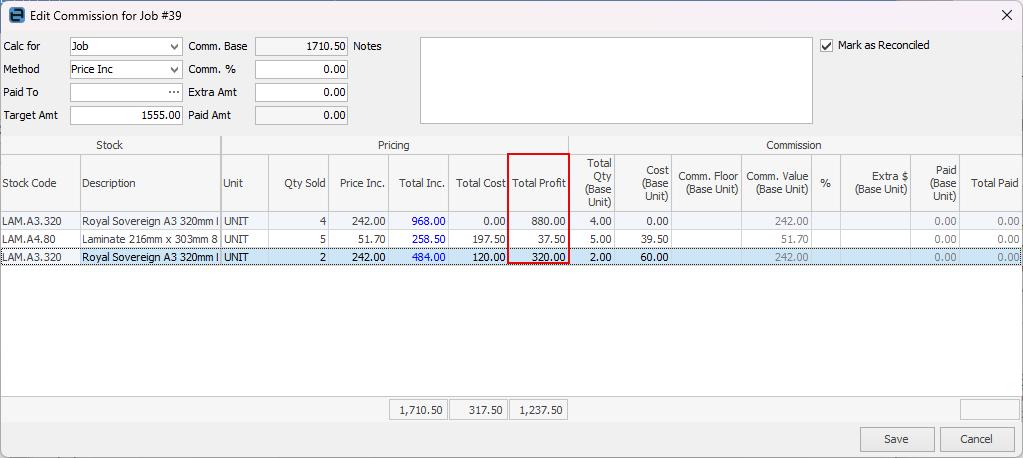Image resolution: width=1023 pixels, height=458 pixels.
Task: Click the 258.50 Total Inc. cell
Action: (418, 239)
